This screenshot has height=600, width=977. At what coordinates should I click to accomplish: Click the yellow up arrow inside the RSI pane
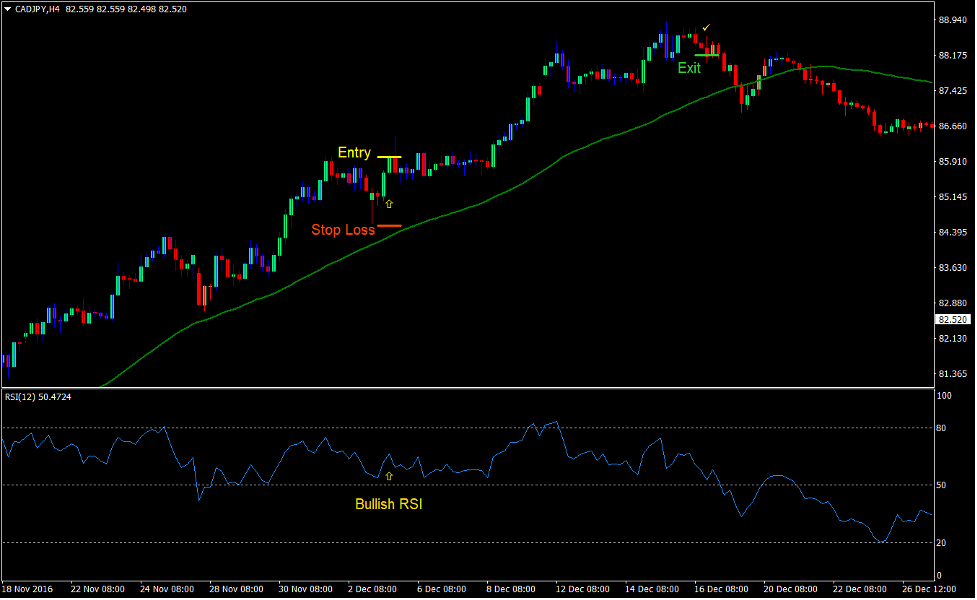[x=388, y=475]
